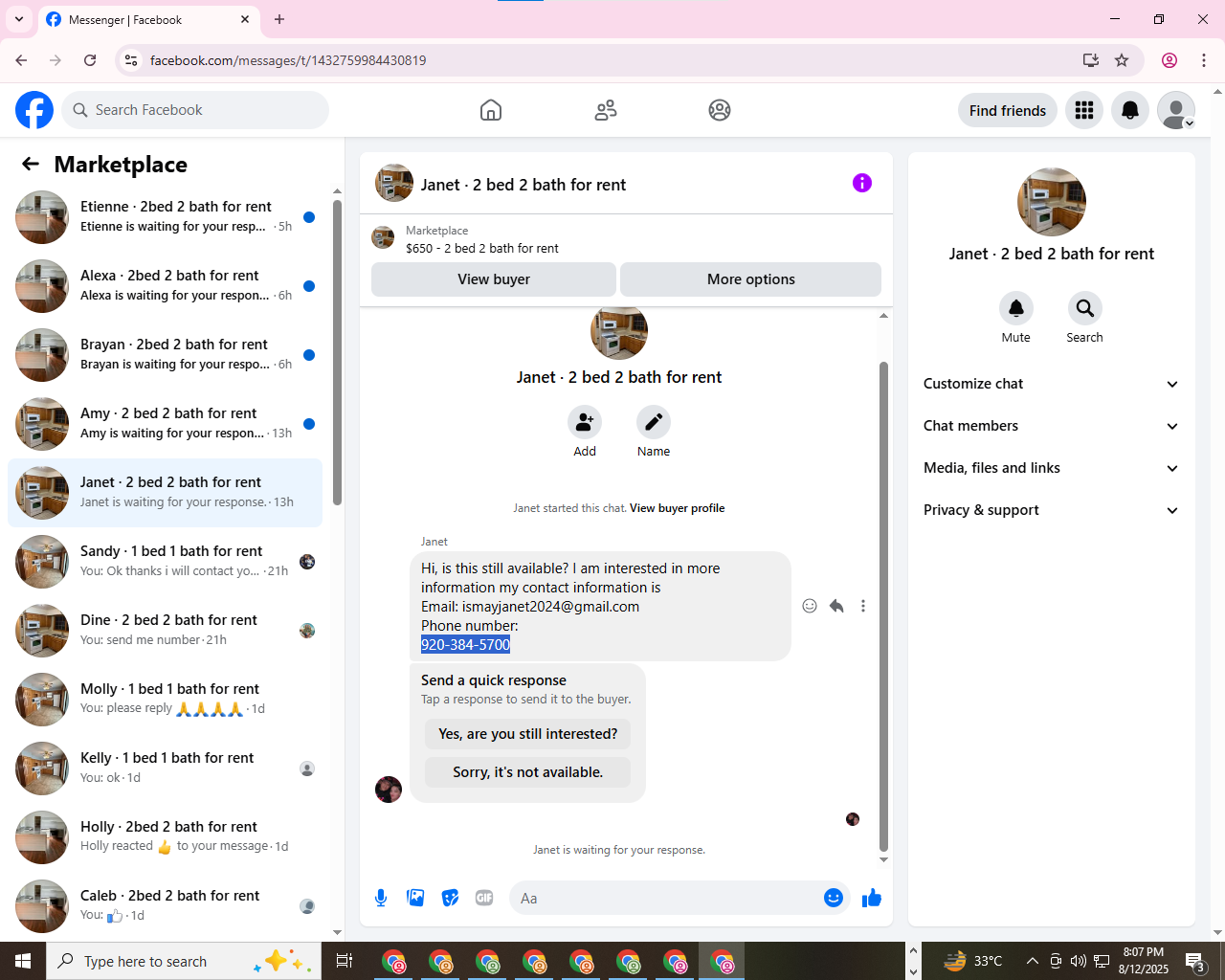Go to the Home feed icon
This screenshot has height=980, width=1225.
pyautogui.click(x=491, y=110)
